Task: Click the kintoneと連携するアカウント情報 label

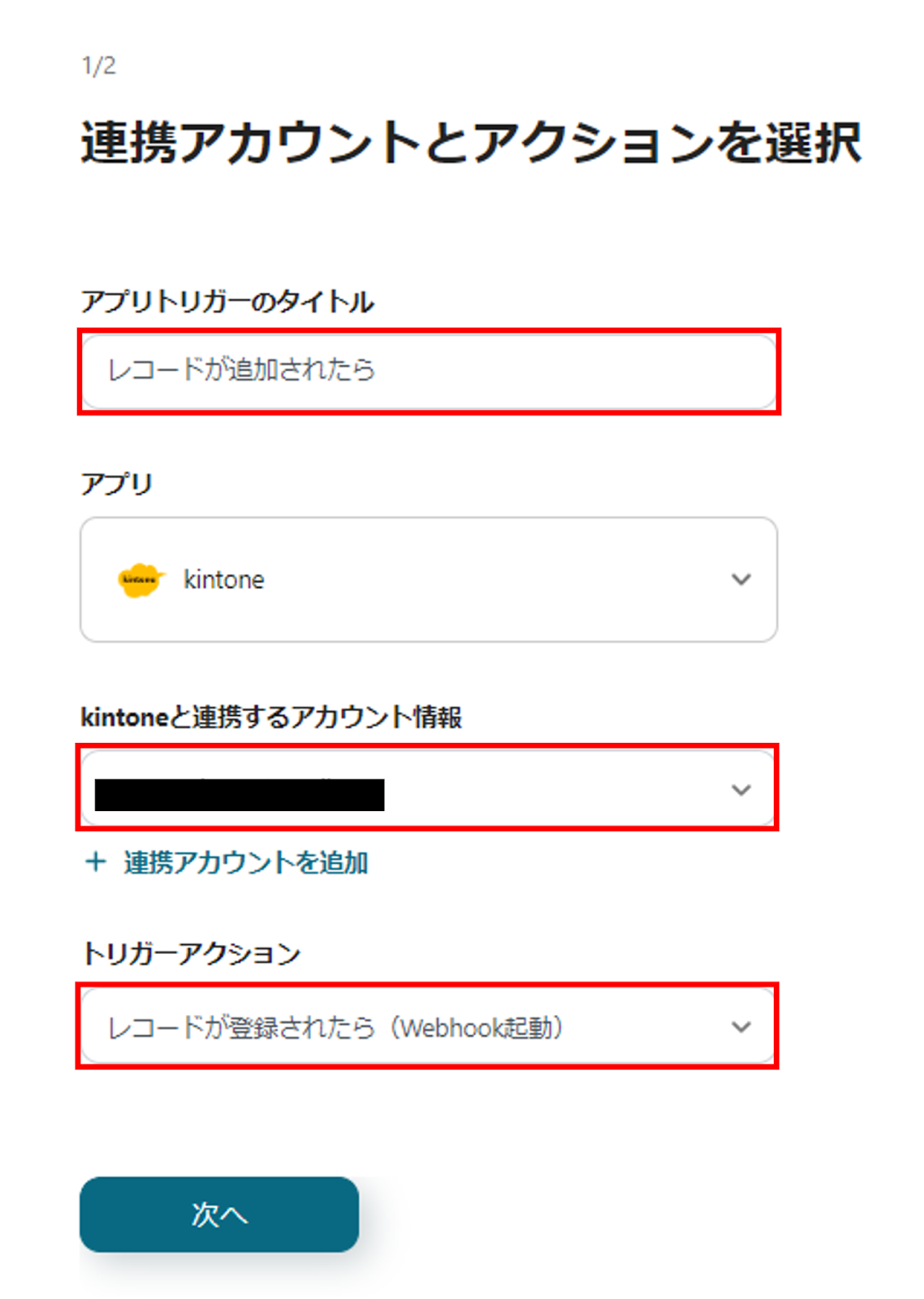Action: [271, 717]
